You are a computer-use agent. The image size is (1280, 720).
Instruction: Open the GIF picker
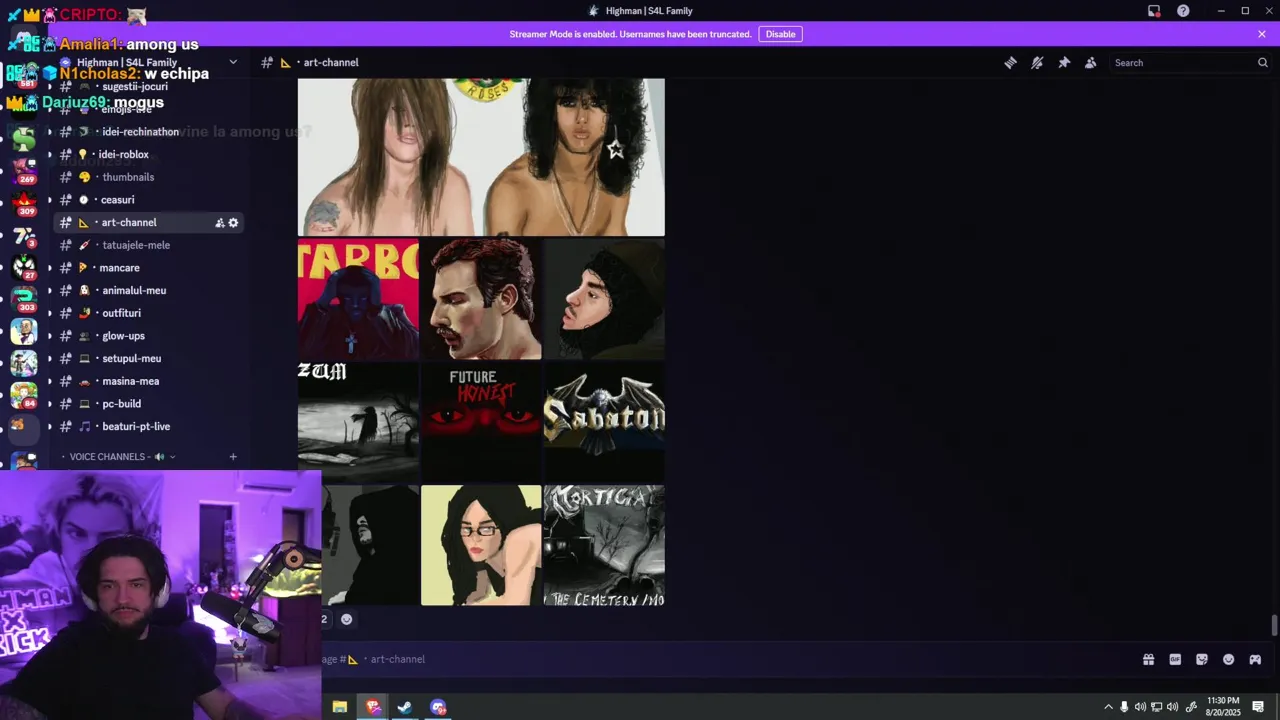[1175, 659]
